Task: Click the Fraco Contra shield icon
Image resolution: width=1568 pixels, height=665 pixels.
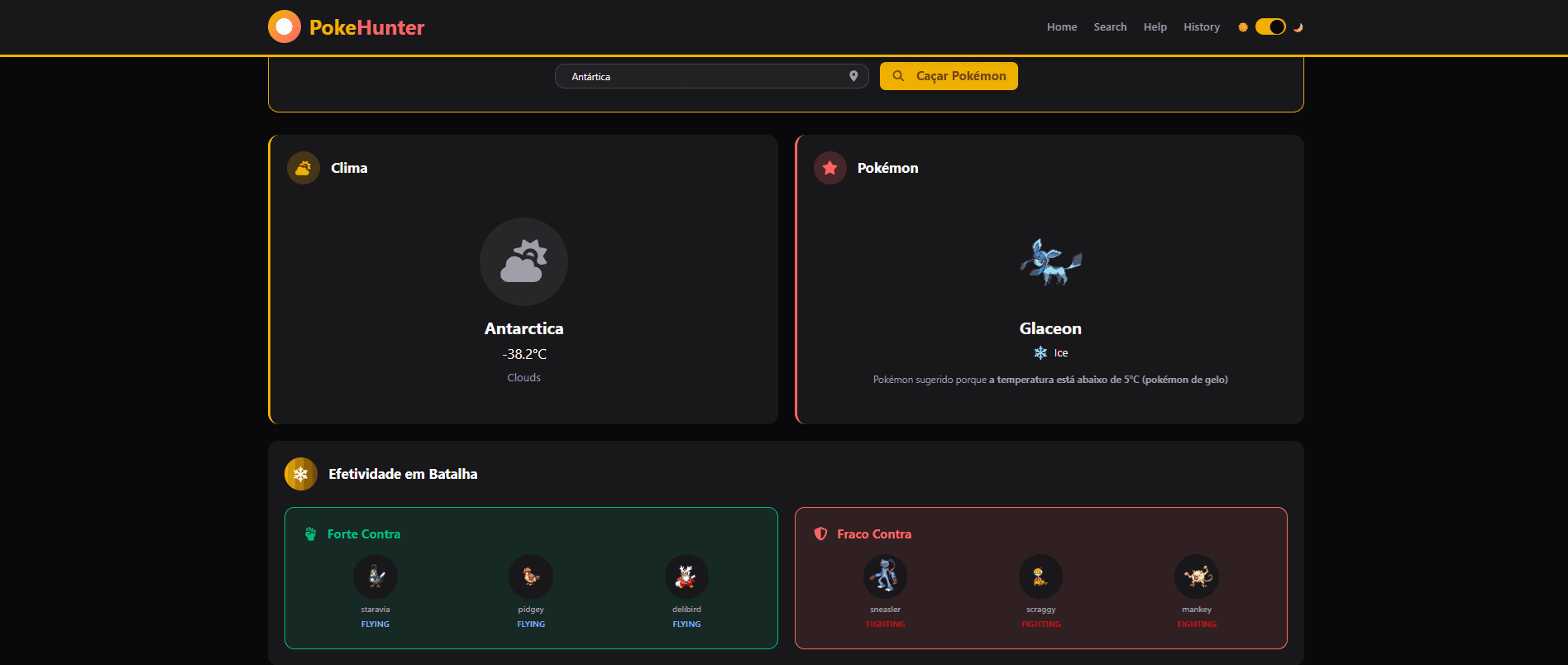Action: click(820, 534)
